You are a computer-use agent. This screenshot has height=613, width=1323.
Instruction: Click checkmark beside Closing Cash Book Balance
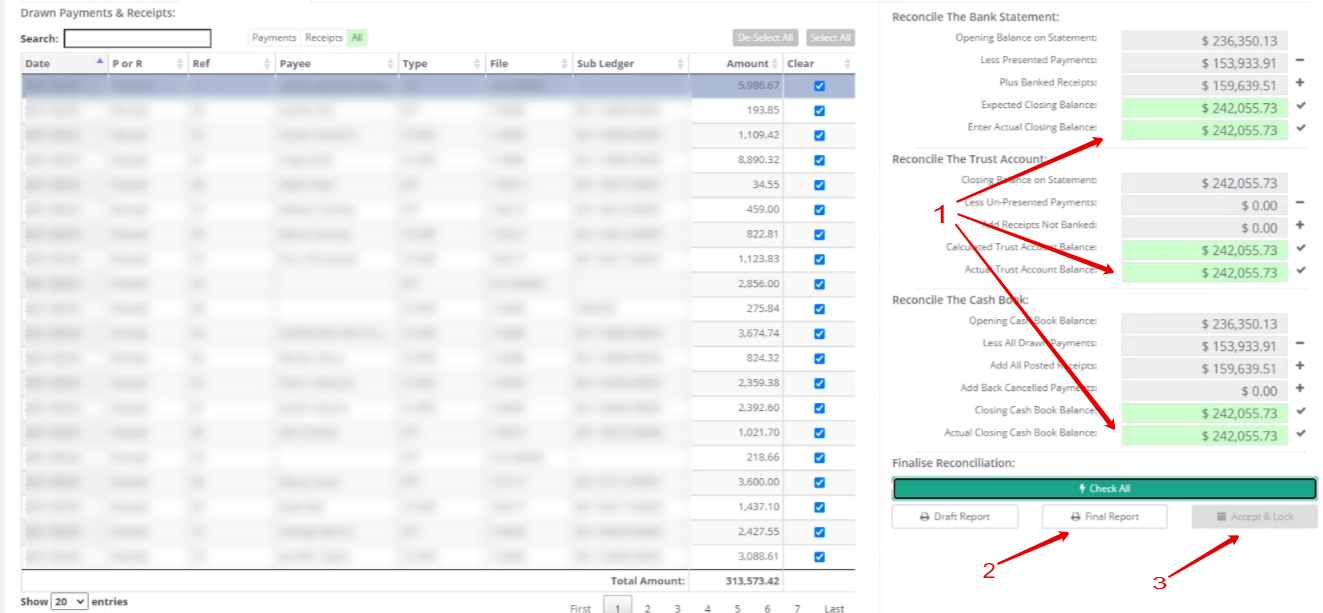[x=1300, y=411]
